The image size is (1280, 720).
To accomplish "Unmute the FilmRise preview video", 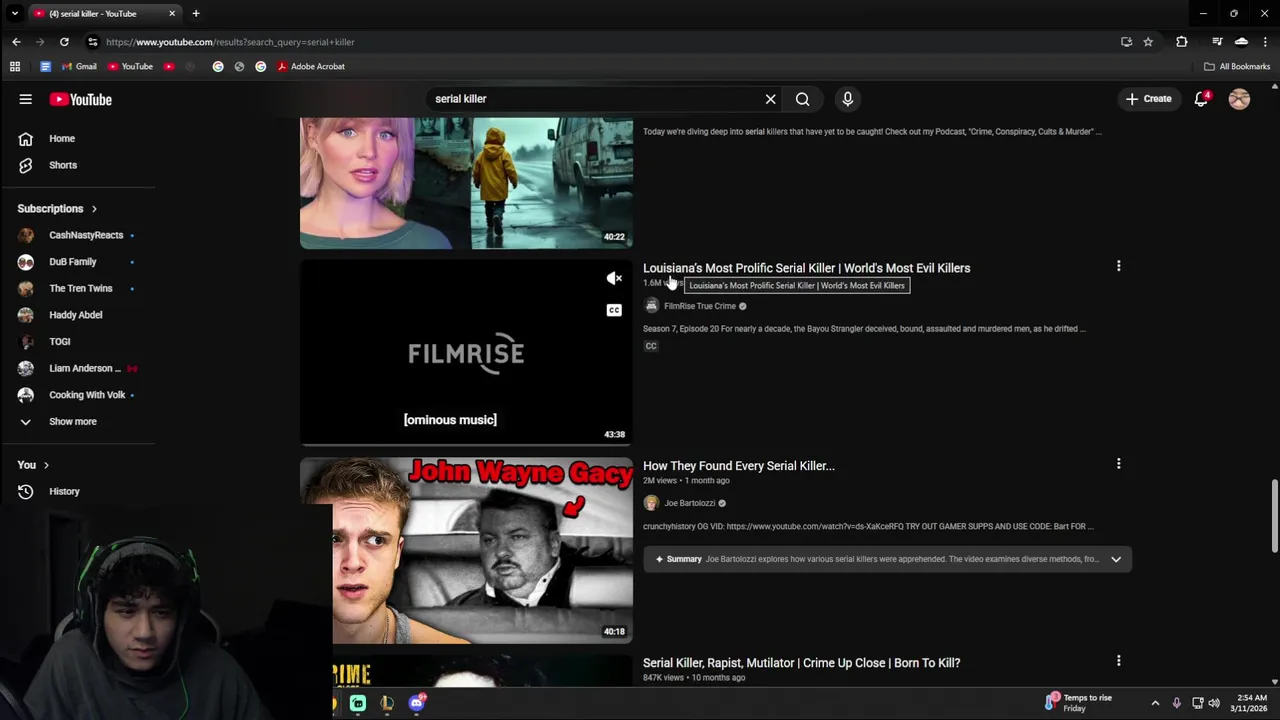I will point(614,279).
